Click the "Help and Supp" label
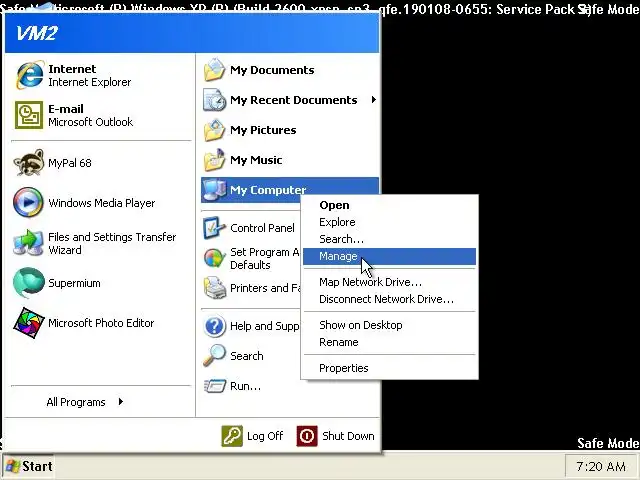This screenshot has height=480, width=640. 265,326
